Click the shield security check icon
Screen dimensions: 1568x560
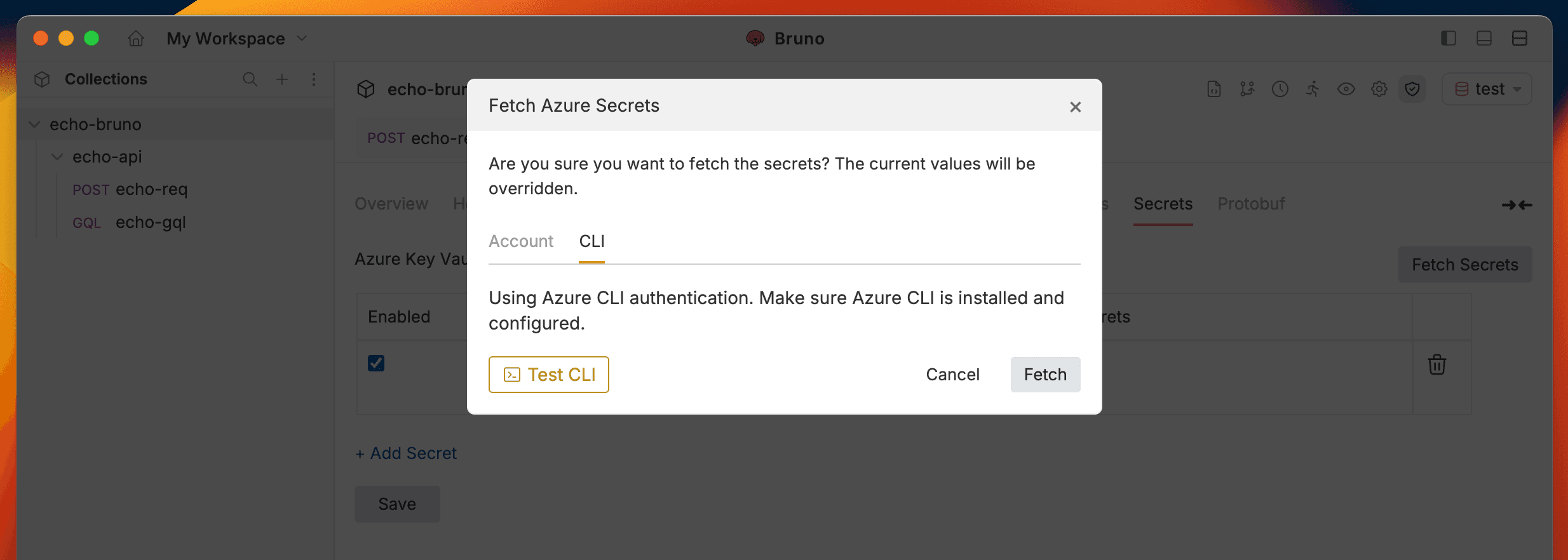pos(1412,89)
